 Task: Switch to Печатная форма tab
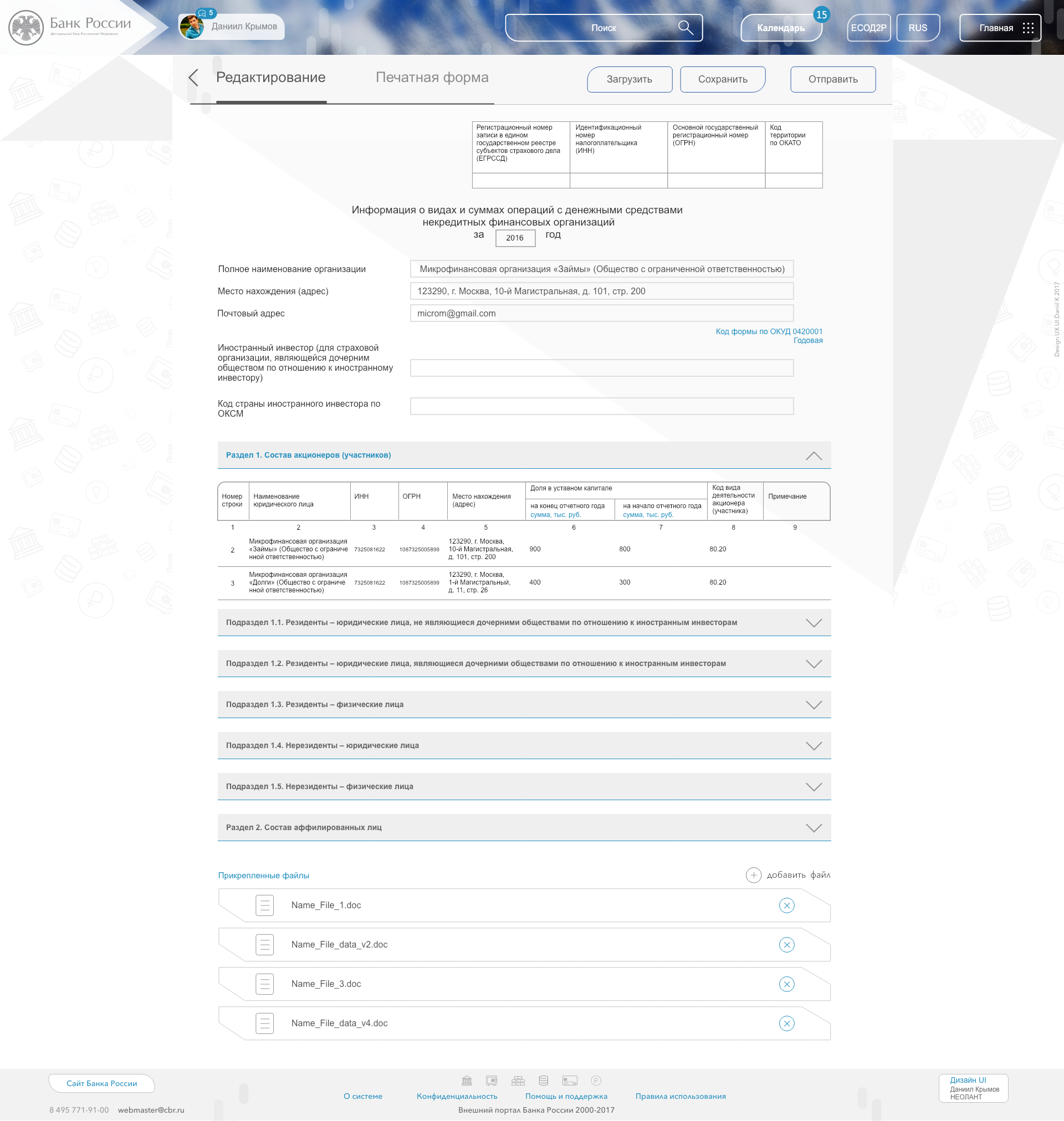pos(432,78)
